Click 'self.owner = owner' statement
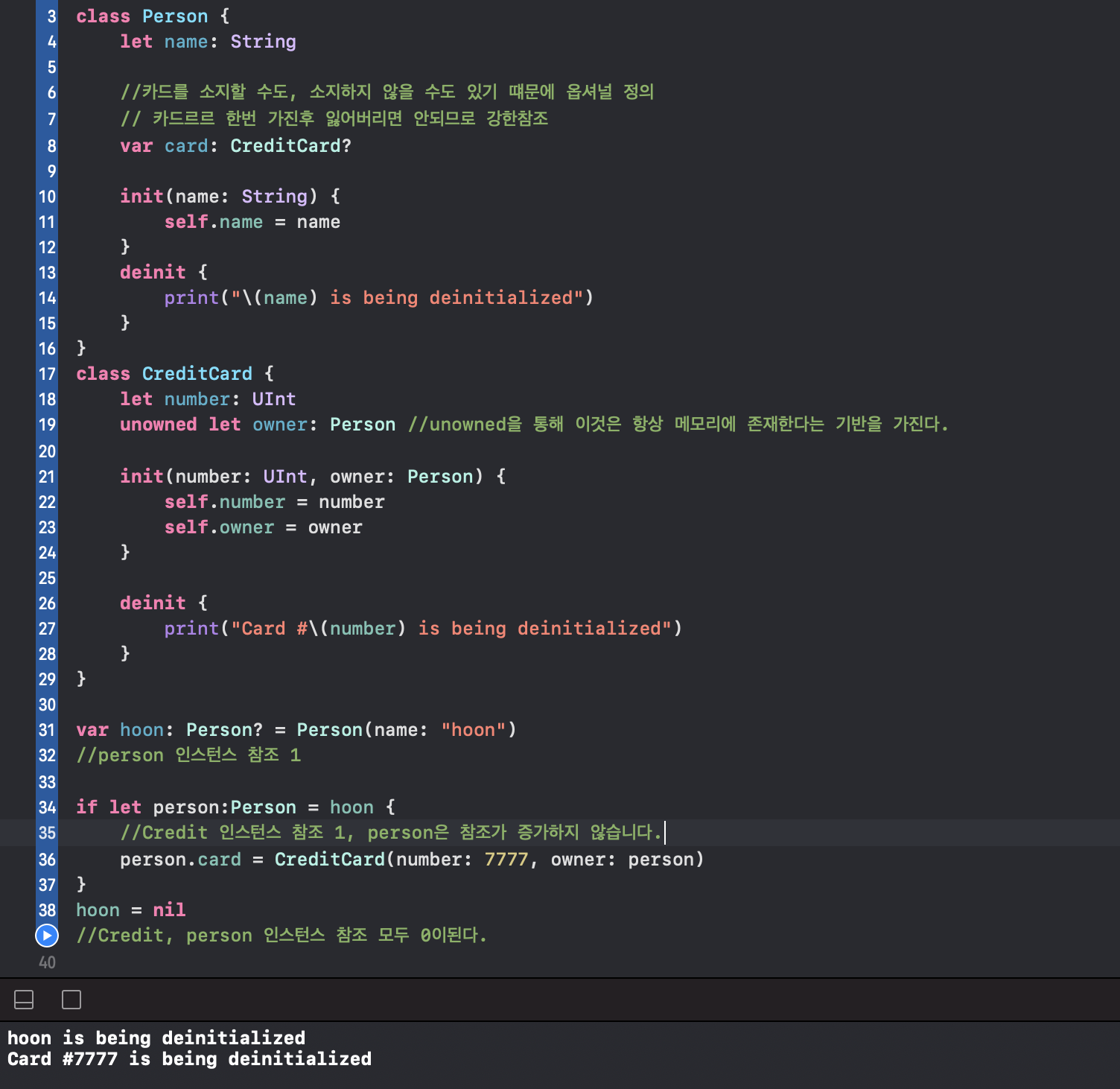The width and height of the screenshot is (1120, 1089). tap(264, 527)
